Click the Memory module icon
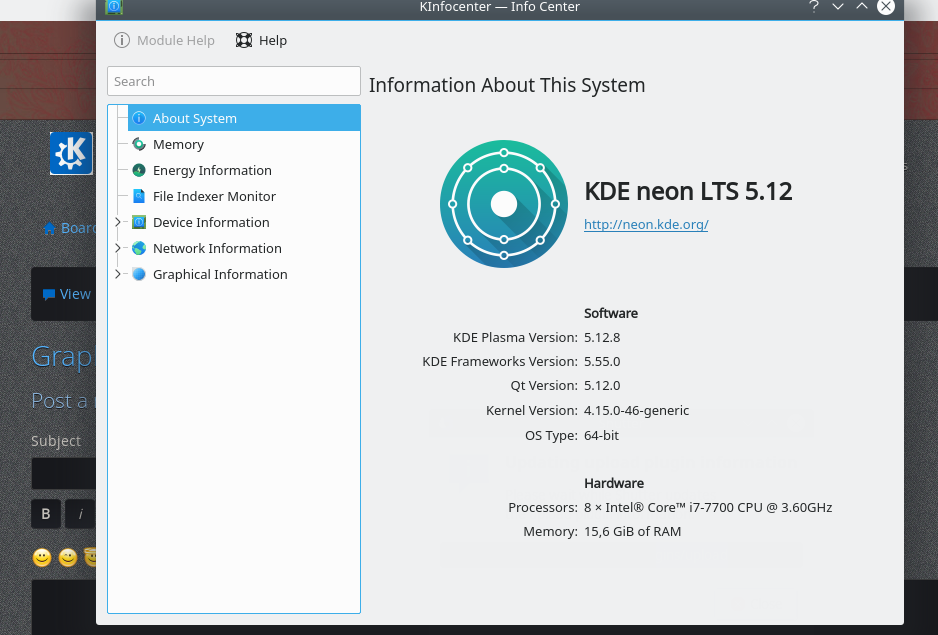The image size is (938, 635). 139,144
